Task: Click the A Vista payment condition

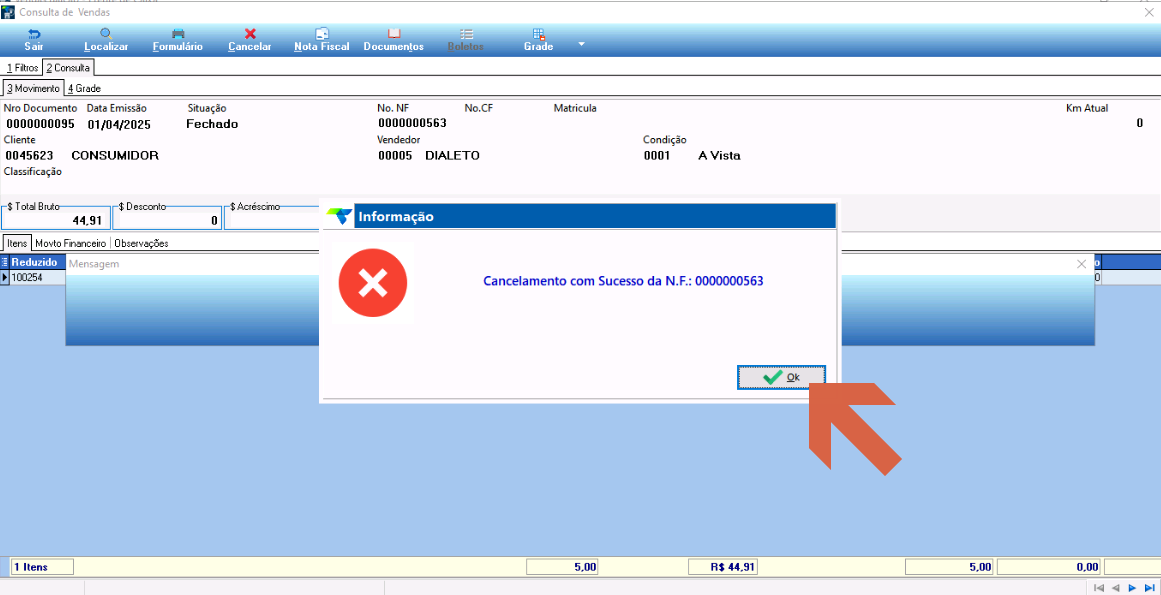Action: tap(720, 155)
